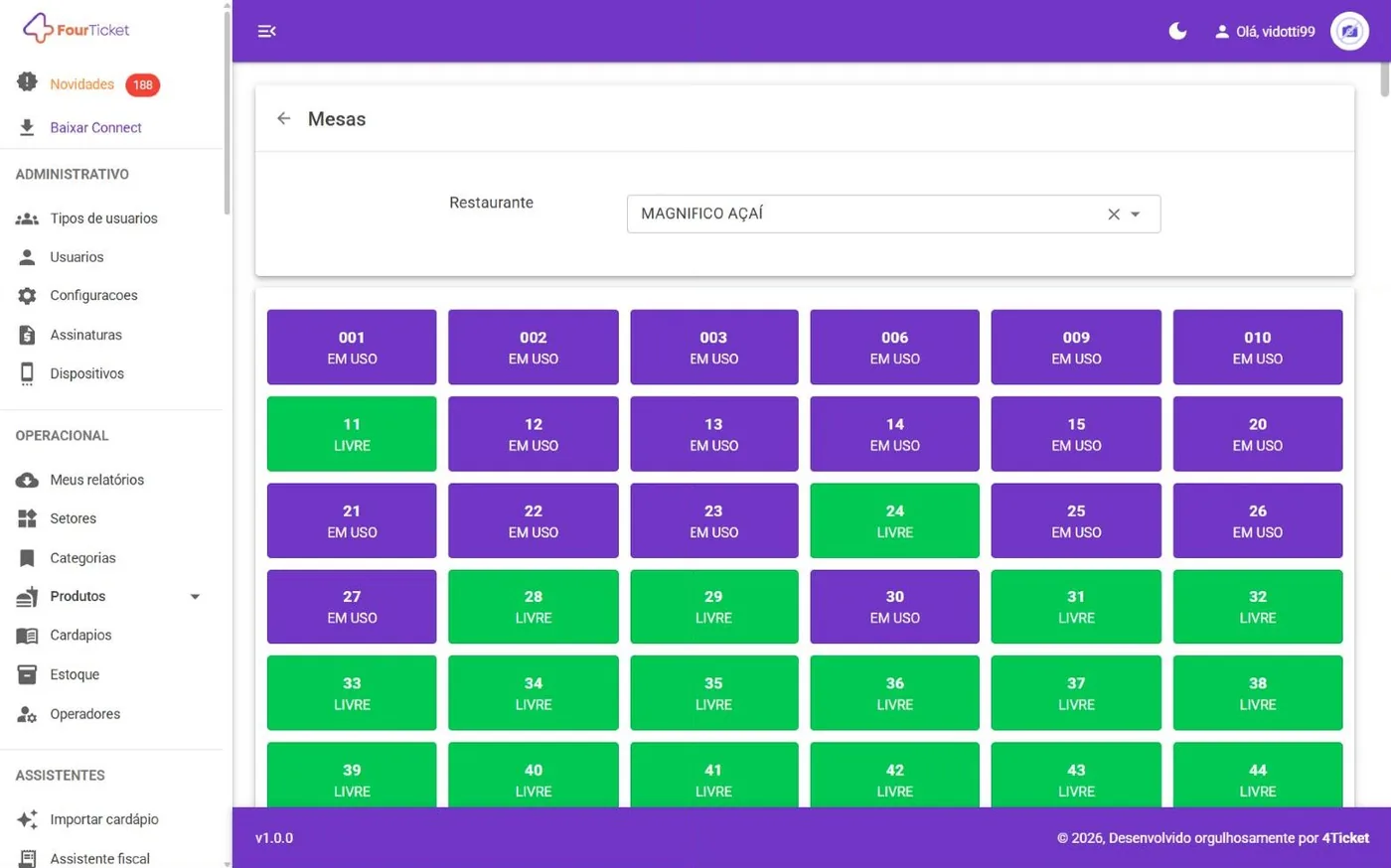Click the Operadores icon in sidebar
The image size is (1391, 868).
27,714
